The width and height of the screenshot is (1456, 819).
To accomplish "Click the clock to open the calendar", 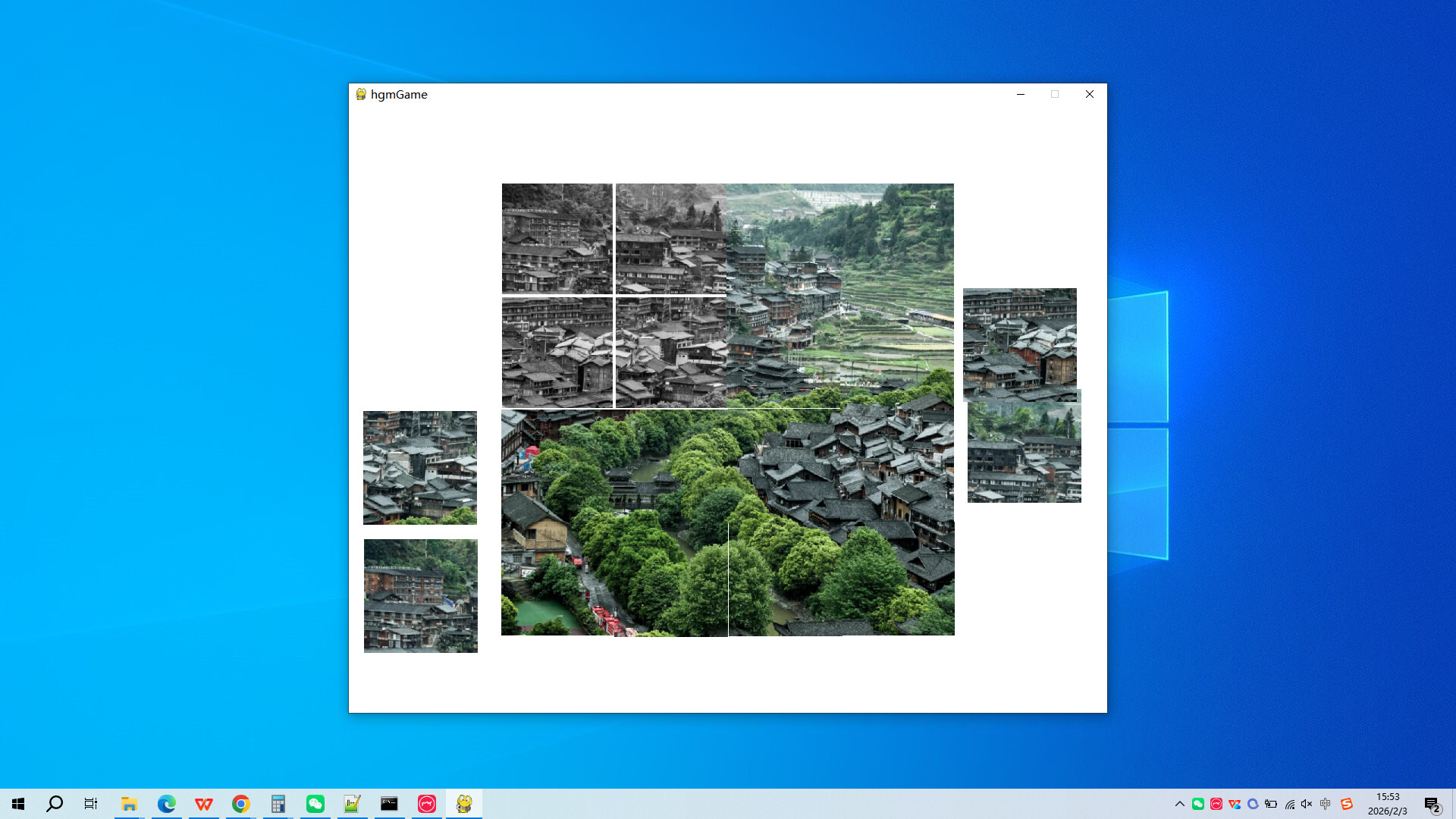I will pyautogui.click(x=1389, y=803).
